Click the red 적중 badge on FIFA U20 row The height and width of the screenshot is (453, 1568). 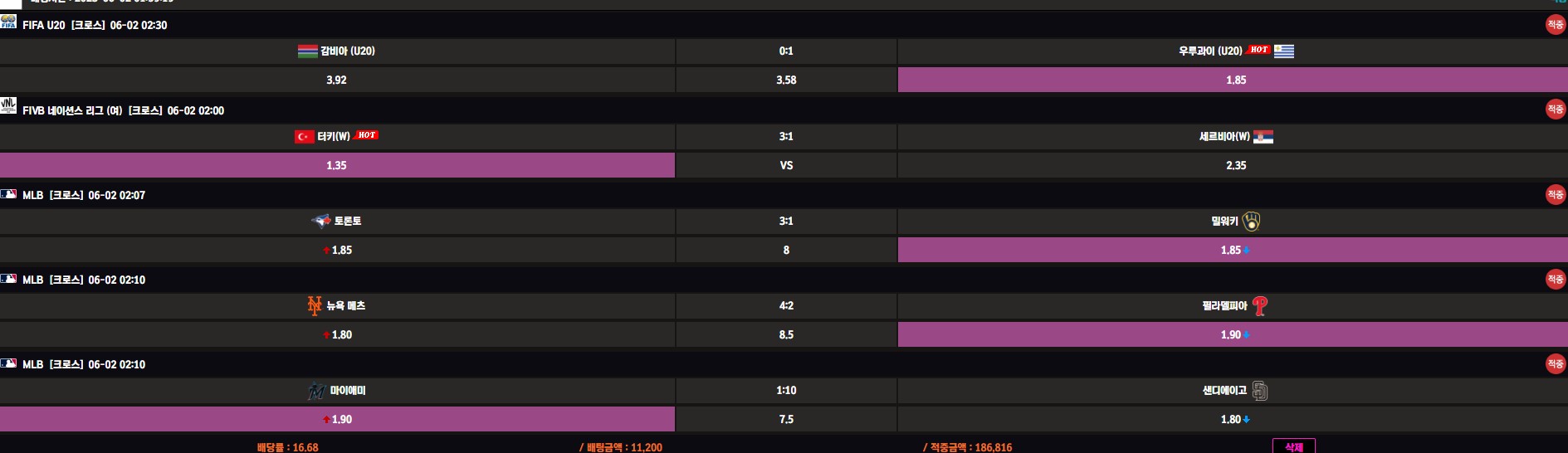click(x=1555, y=25)
